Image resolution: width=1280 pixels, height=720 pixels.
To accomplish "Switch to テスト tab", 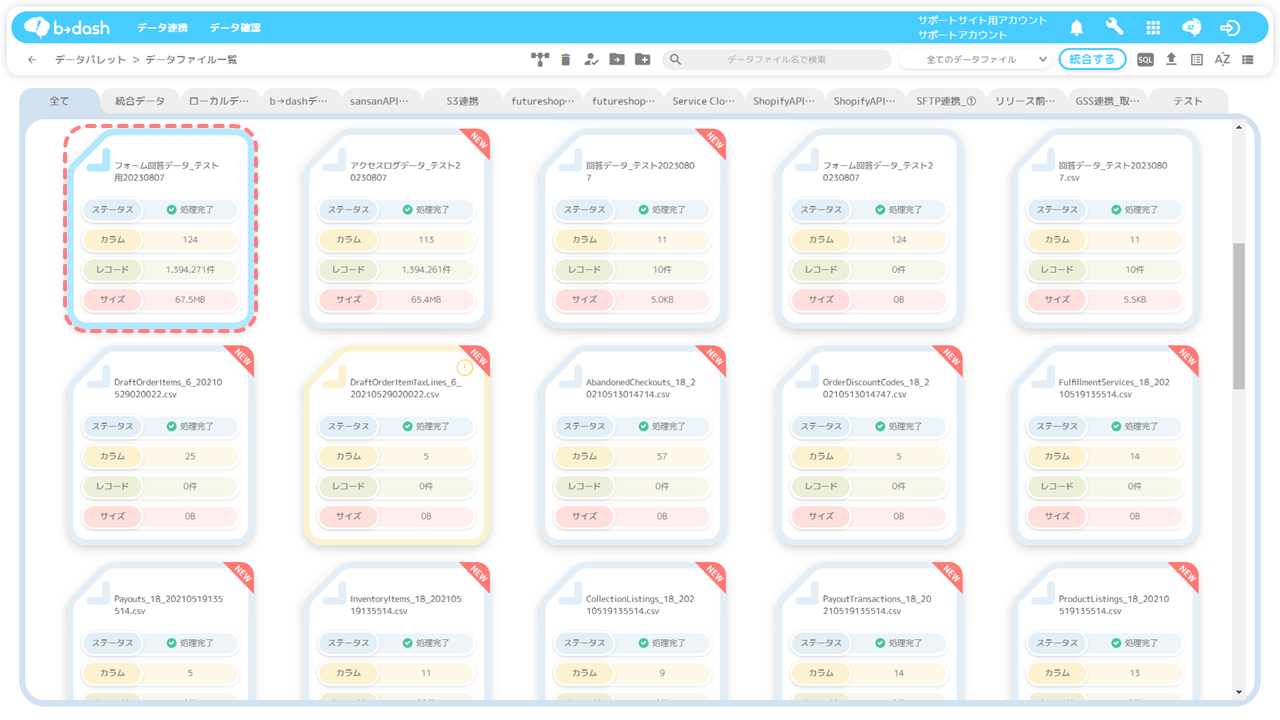I will (1188, 101).
